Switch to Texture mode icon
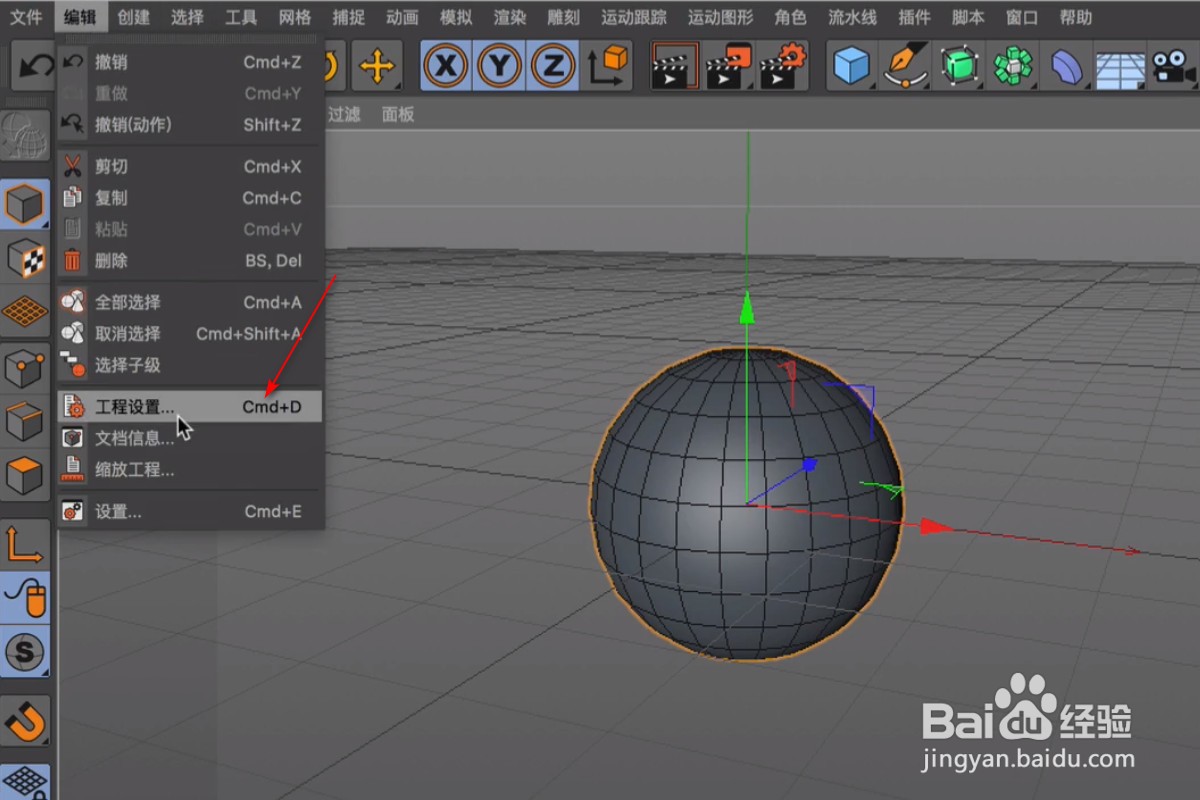Image resolution: width=1200 pixels, height=800 pixels. coord(25,258)
